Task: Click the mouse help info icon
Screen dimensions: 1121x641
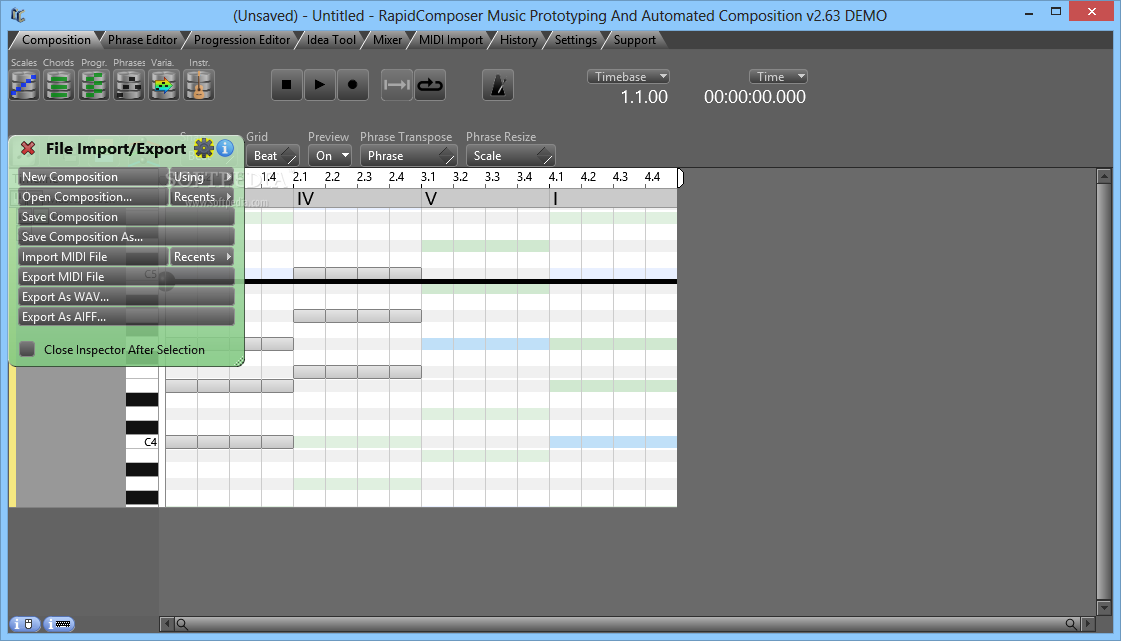Action: click(x=24, y=624)
